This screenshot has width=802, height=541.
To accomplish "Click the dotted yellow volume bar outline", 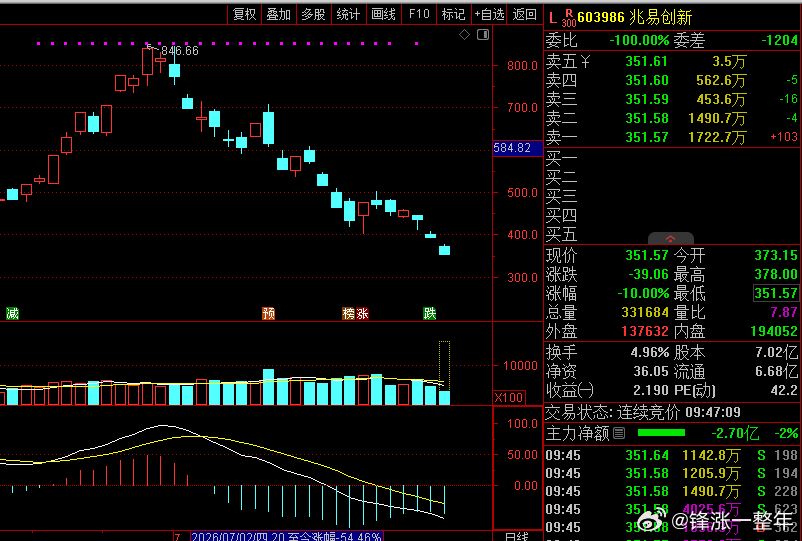I will (444, 366).
